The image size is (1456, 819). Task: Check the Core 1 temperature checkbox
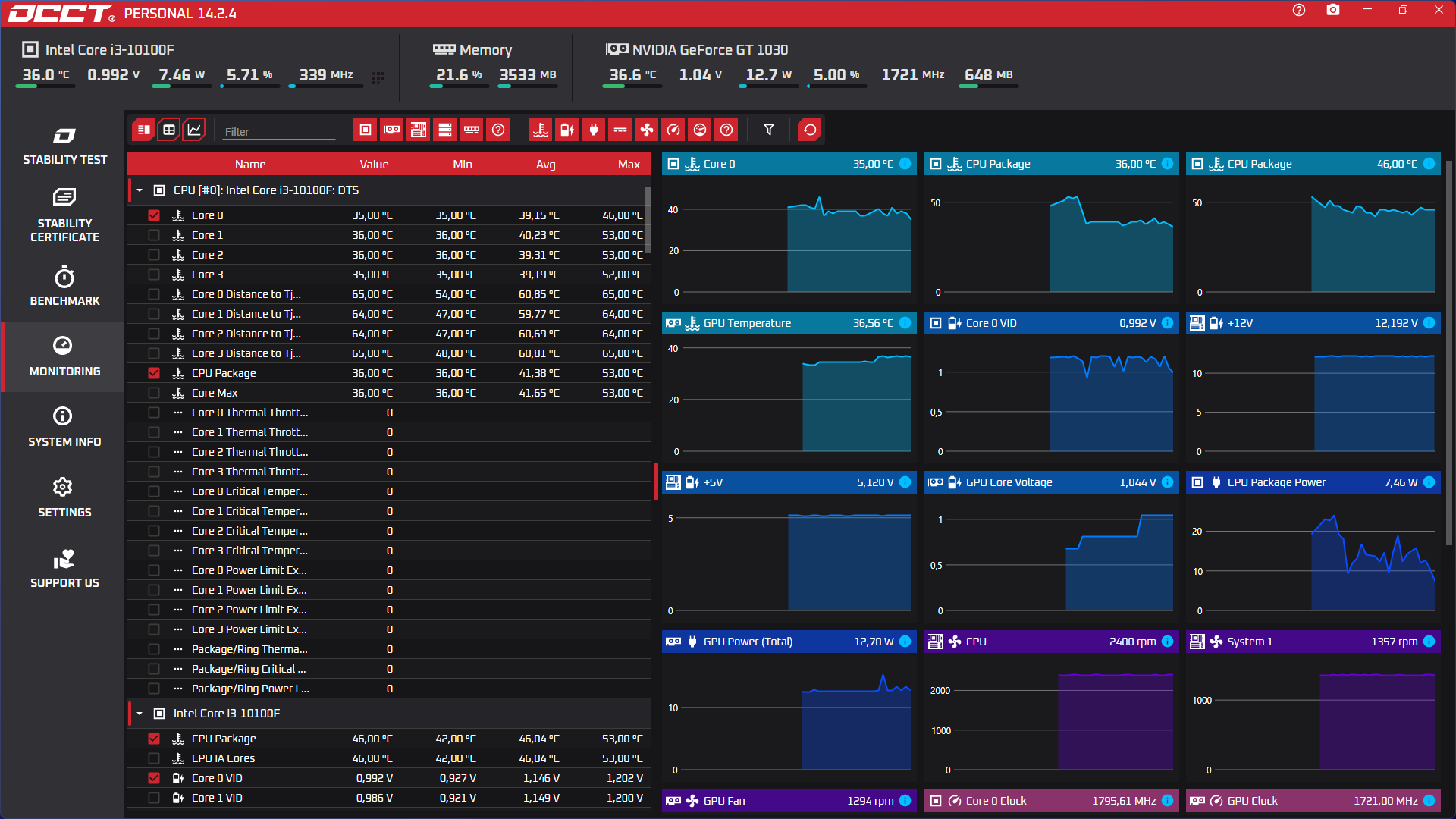point(154,235)
